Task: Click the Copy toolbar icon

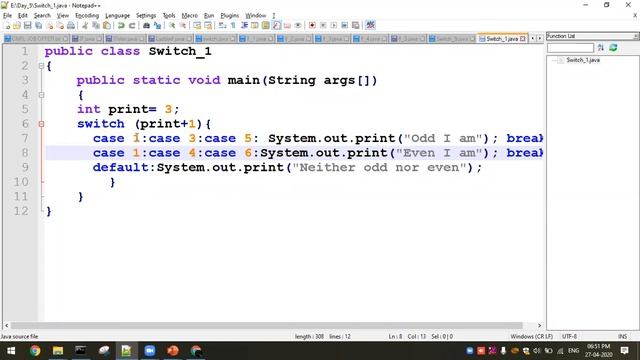Action: (96, 25)
